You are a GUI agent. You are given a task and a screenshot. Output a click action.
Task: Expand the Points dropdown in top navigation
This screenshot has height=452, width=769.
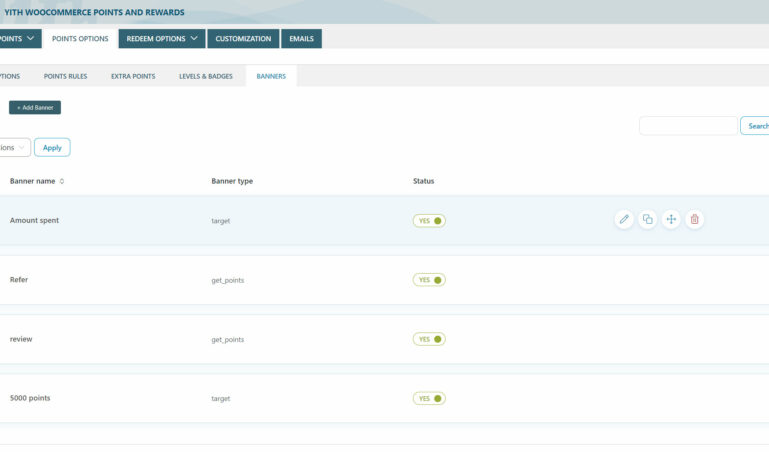pyautogui.click(x=18, y=39)
